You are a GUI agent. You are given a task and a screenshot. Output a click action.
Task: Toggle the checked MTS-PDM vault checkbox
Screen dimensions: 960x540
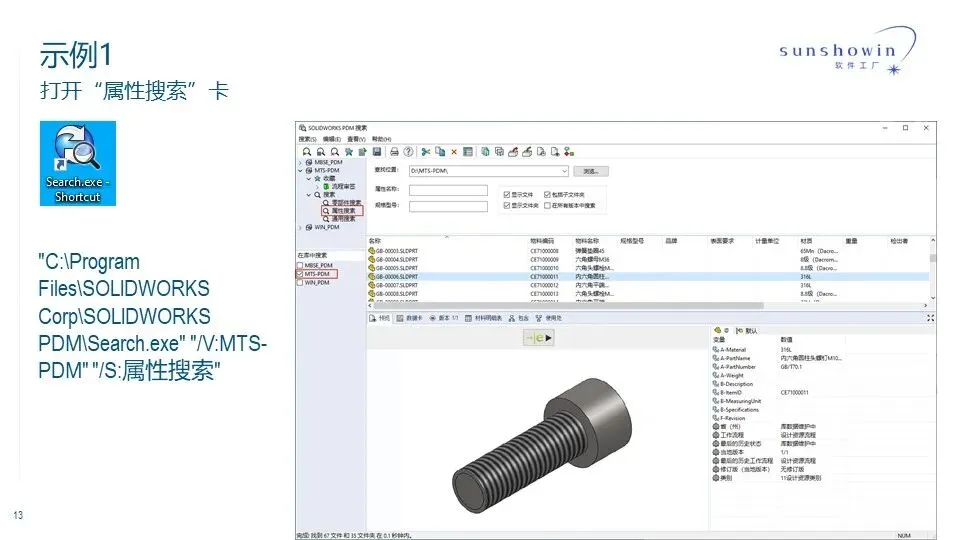pyautogui.click(x=300, y=274)
